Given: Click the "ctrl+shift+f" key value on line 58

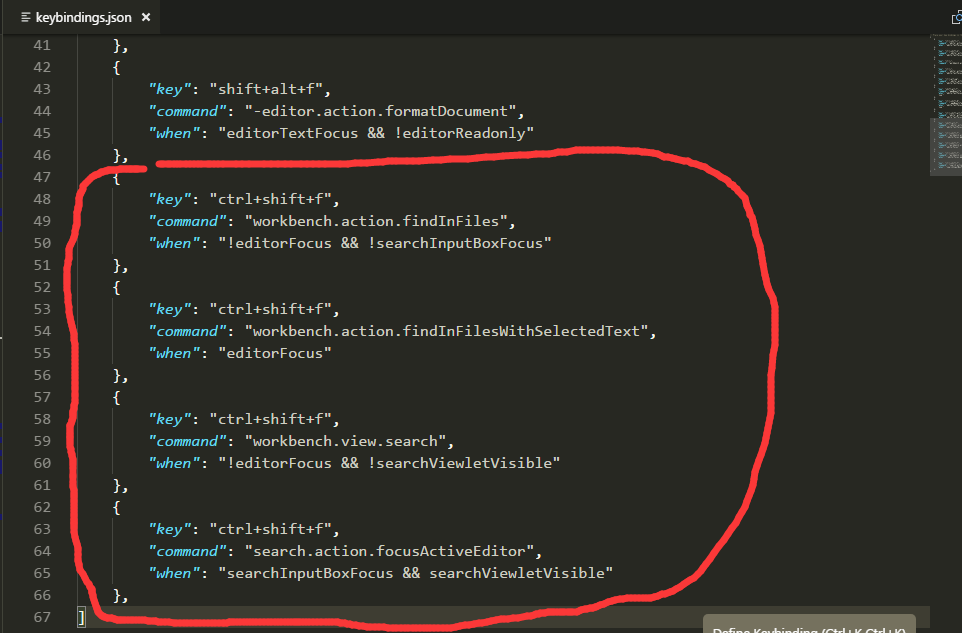Looking at the screenshot, I should coord(271,419).
